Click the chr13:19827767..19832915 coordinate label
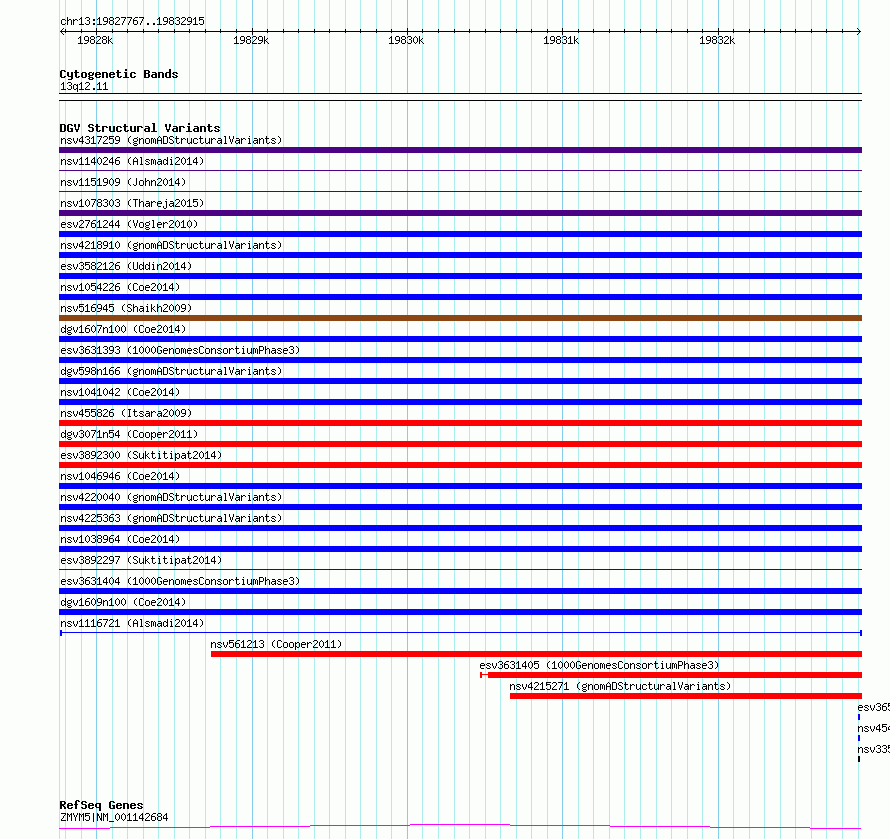 coord(132,22)
